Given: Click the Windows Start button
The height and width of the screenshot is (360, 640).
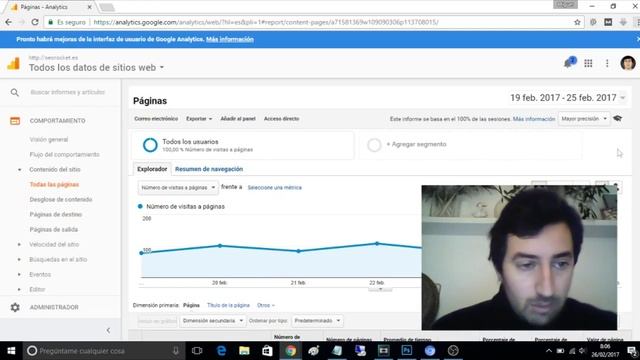Looking at the screenshot, I should pos(11,351).
